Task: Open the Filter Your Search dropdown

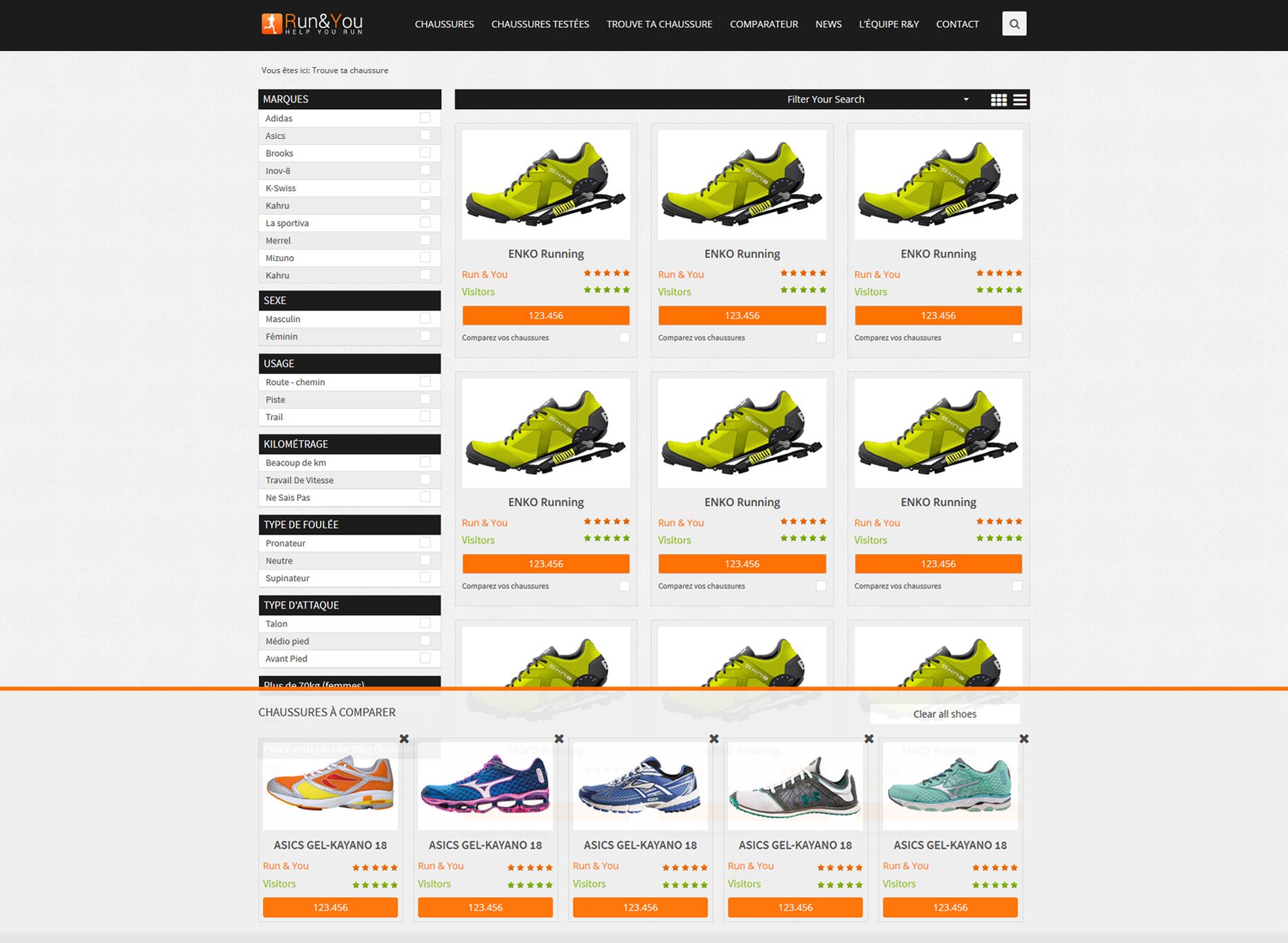Action: (878, 99)
